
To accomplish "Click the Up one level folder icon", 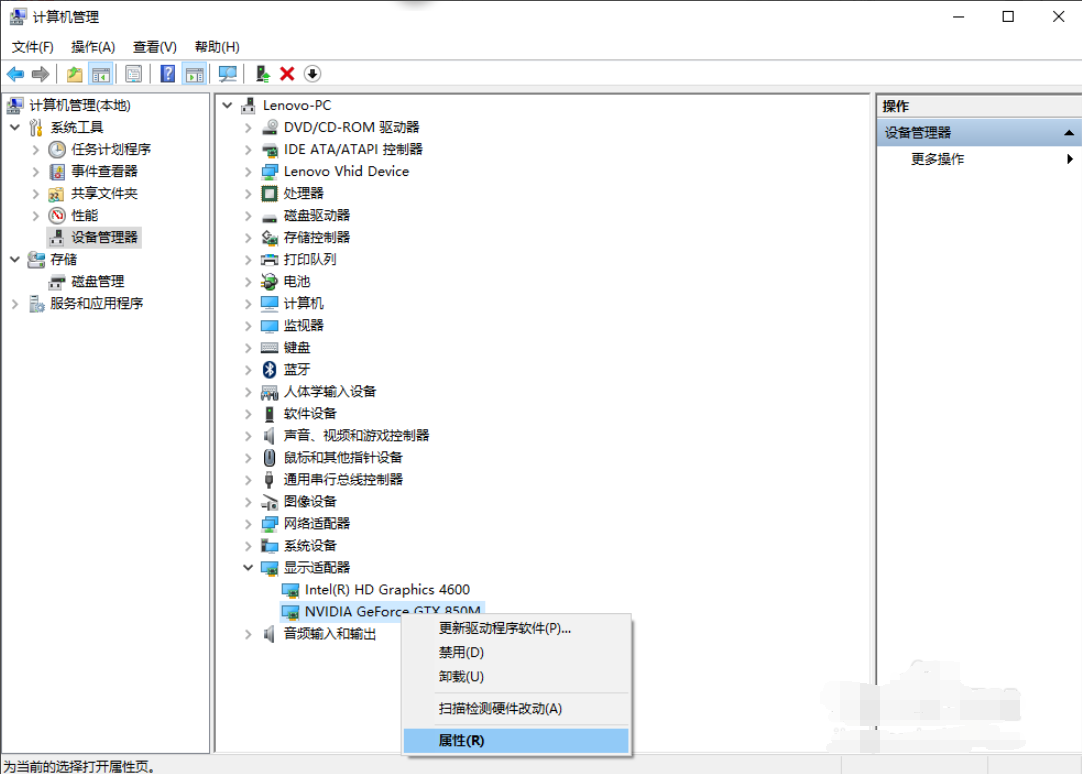I will pos(75,74).
